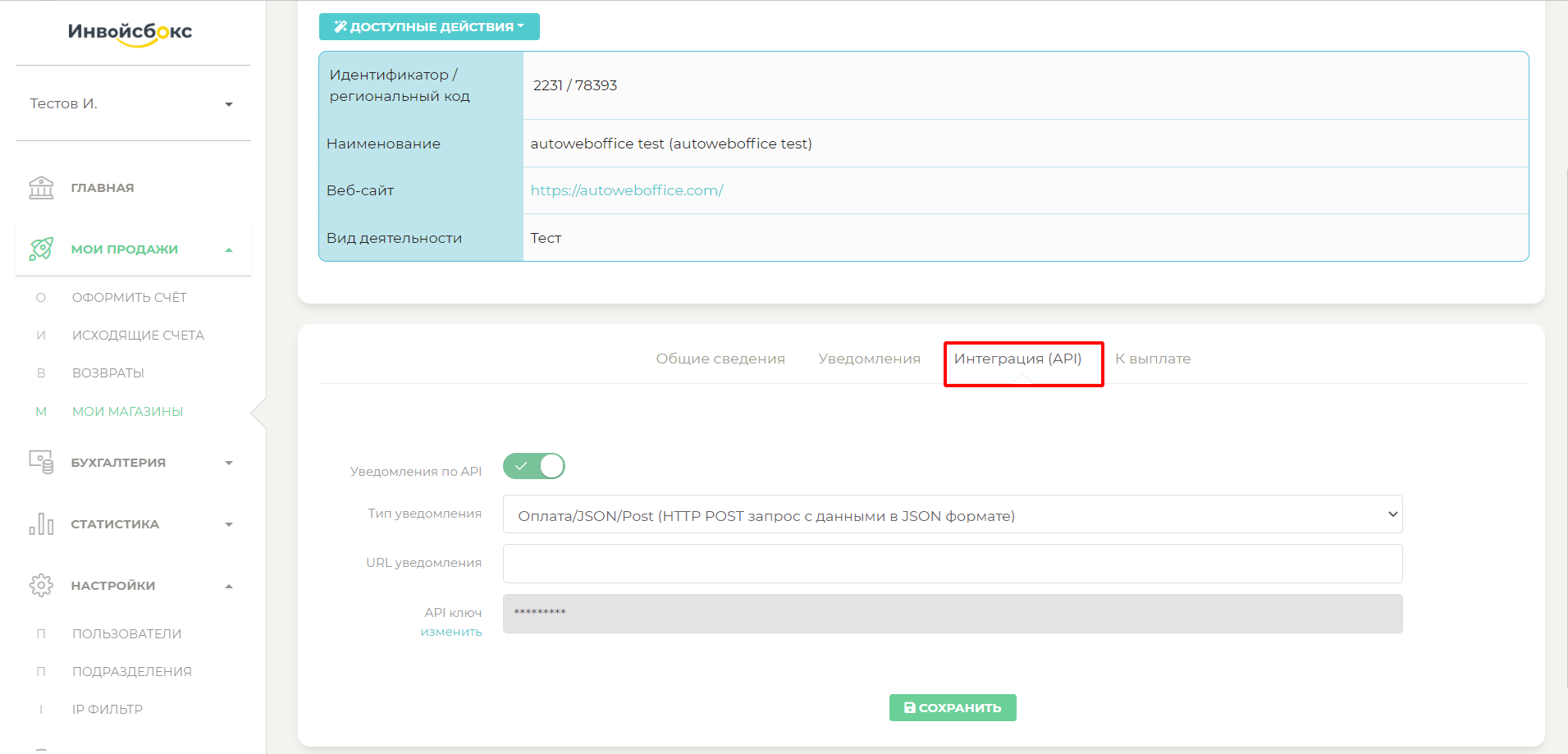Open Исходящие счета in the sidebar
The image size is (1568, 754).
(x=138, y=336)
